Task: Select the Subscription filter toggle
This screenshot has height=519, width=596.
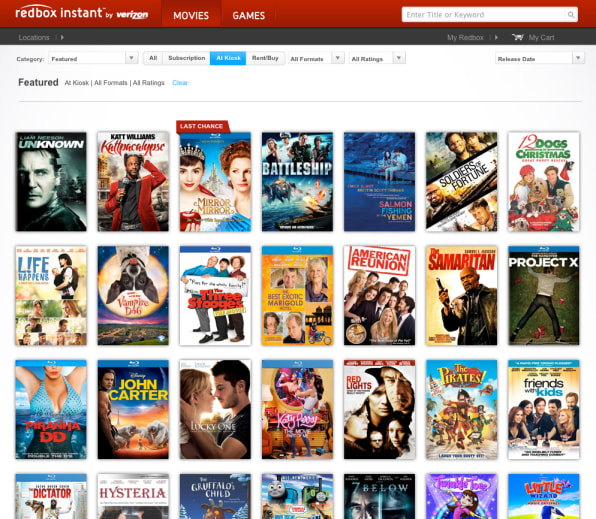Action: pyautogui.click(x=186, y=58)
